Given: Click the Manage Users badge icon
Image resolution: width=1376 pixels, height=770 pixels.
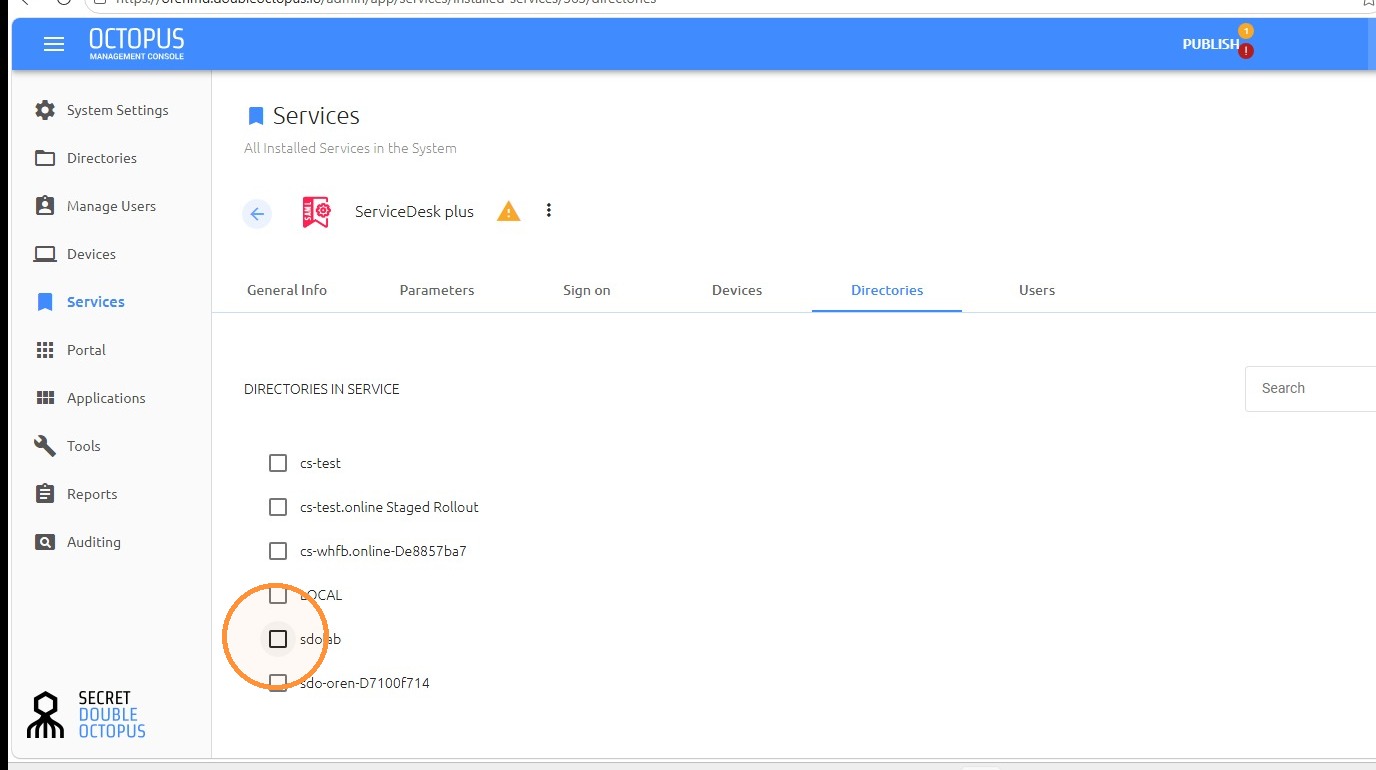Looking at the screenshot, I should pyautogui.click(x=45, y=206).
